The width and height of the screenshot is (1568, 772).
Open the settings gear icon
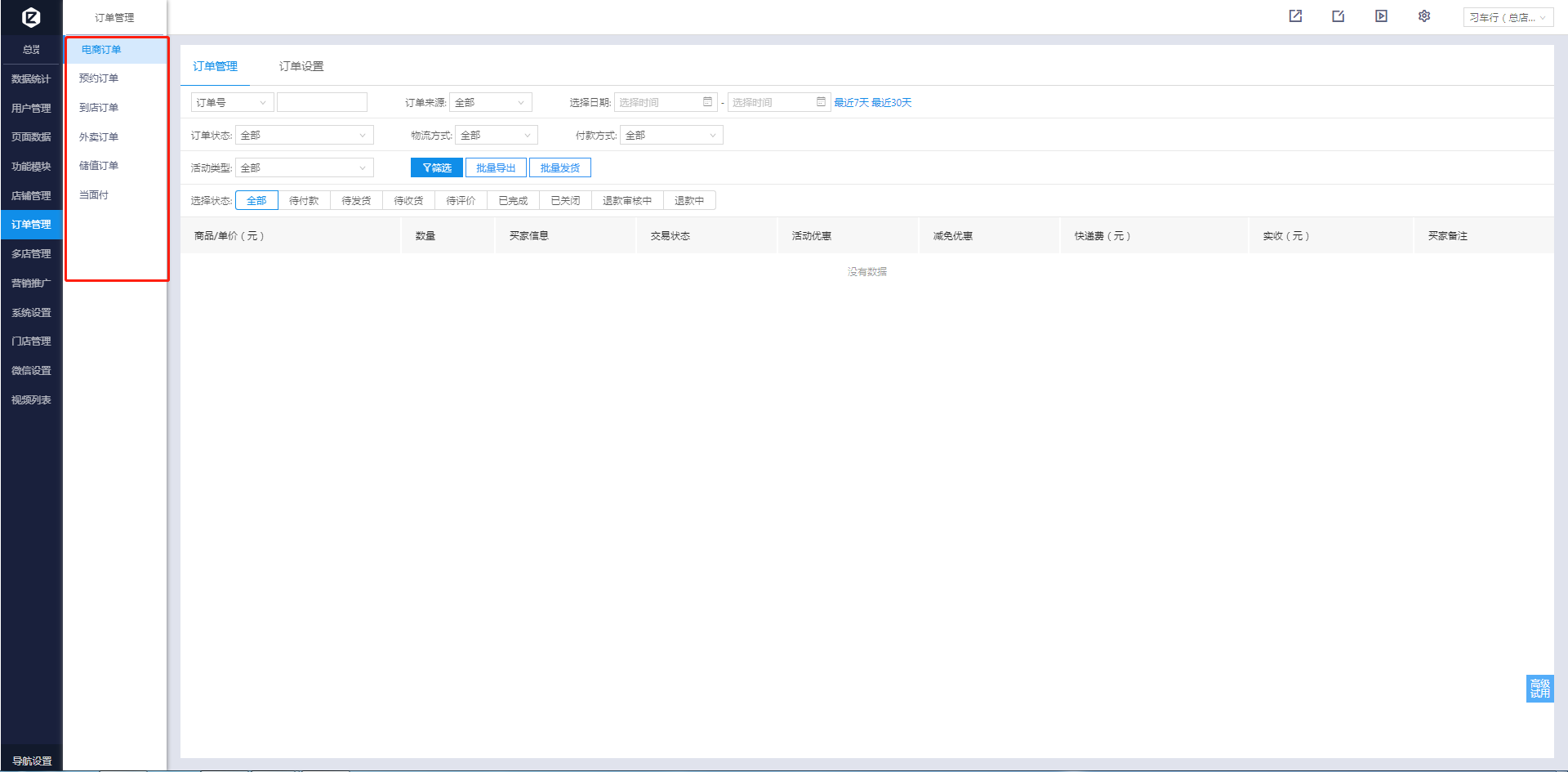click(1424, 16)
